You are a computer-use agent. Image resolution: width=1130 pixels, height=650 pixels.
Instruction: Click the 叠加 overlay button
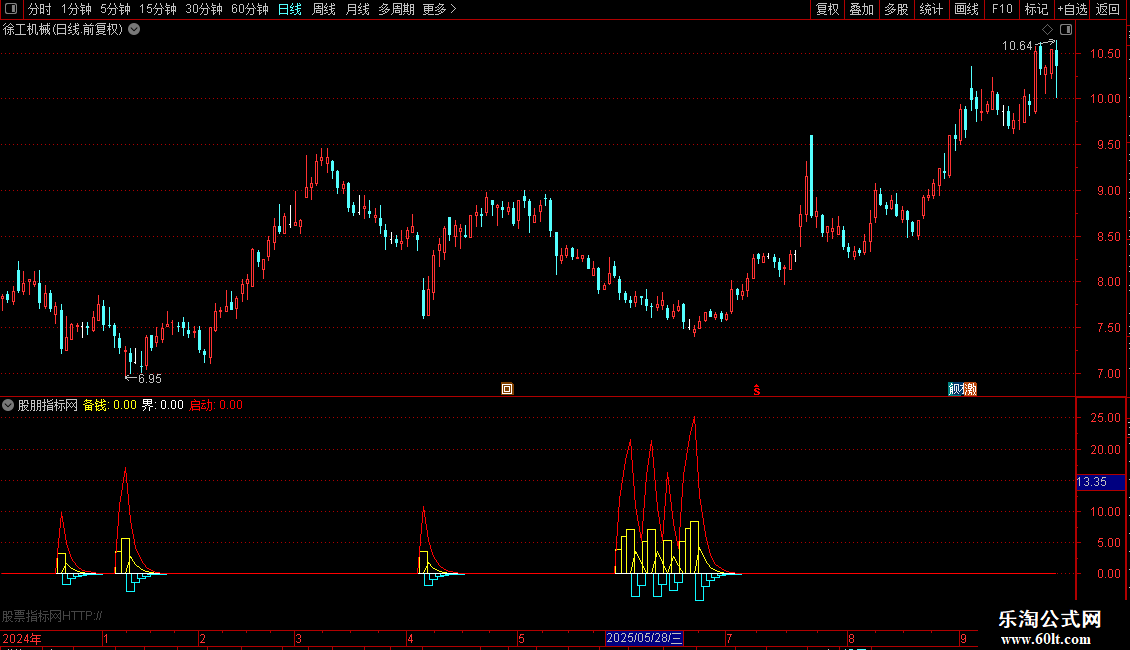(x=862, y=9)
